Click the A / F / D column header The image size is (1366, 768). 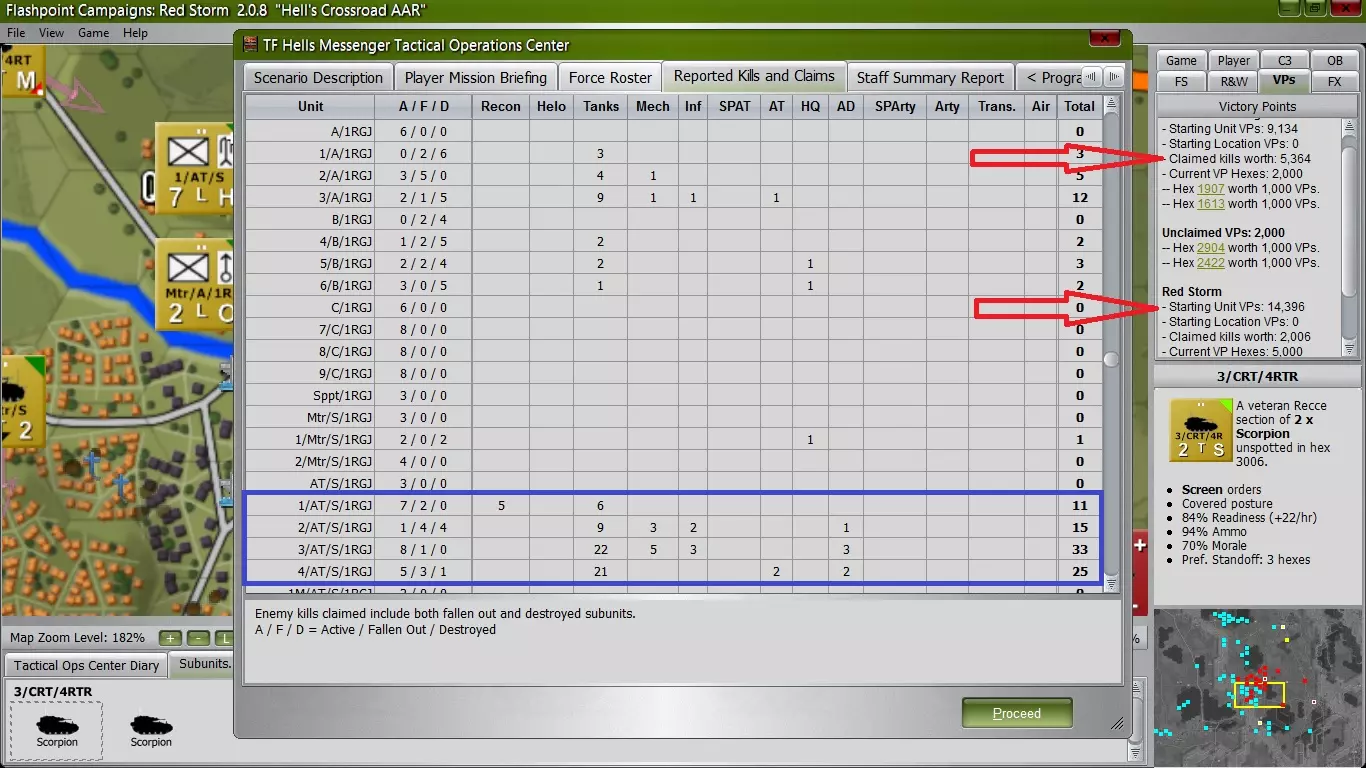click(424, 106)
